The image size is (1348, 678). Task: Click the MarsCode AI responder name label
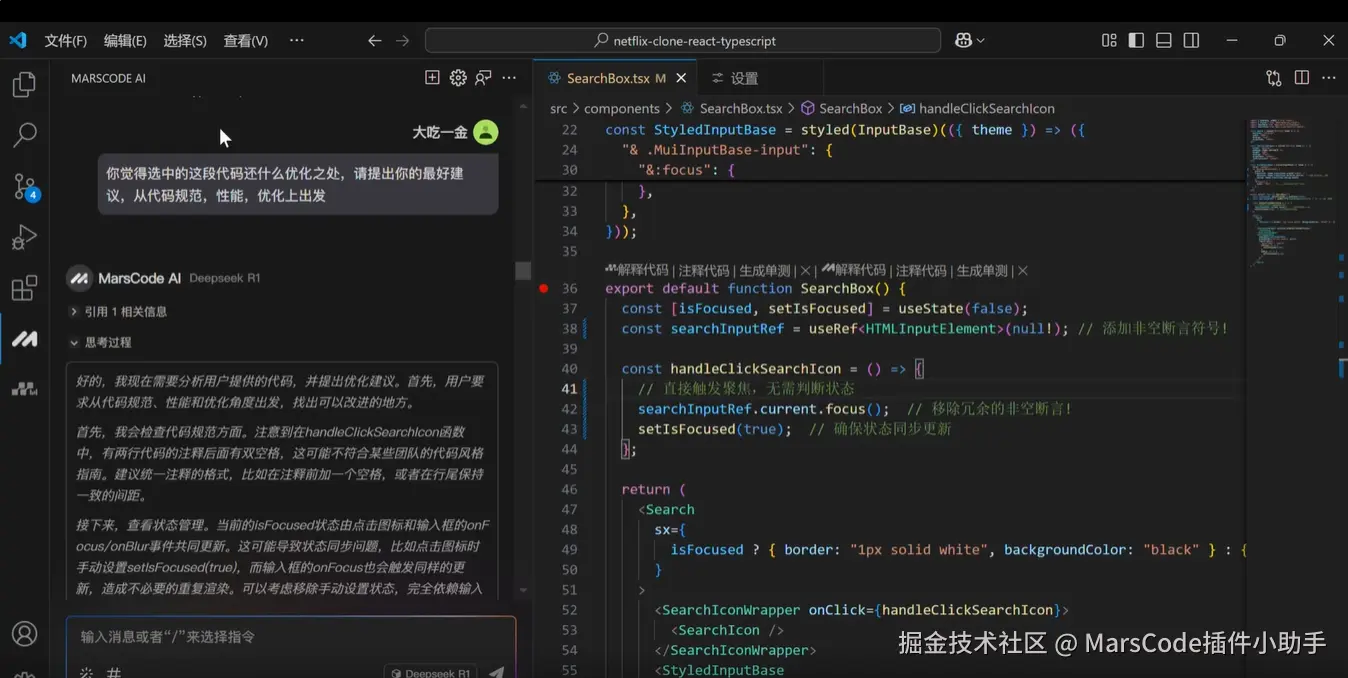[x=139, y=278]
